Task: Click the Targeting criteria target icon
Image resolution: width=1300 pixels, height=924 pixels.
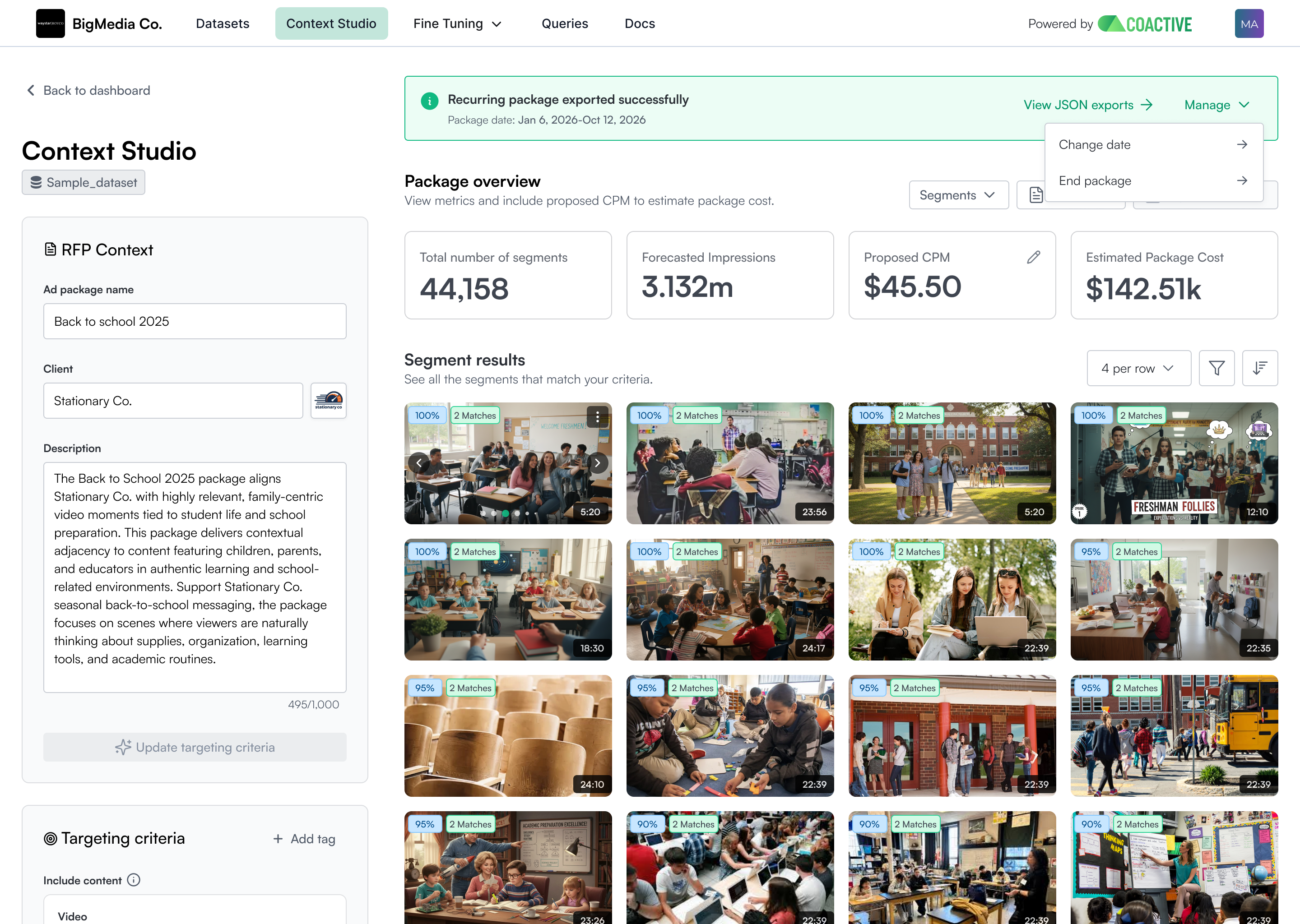Action: click(x=50, y=838)
